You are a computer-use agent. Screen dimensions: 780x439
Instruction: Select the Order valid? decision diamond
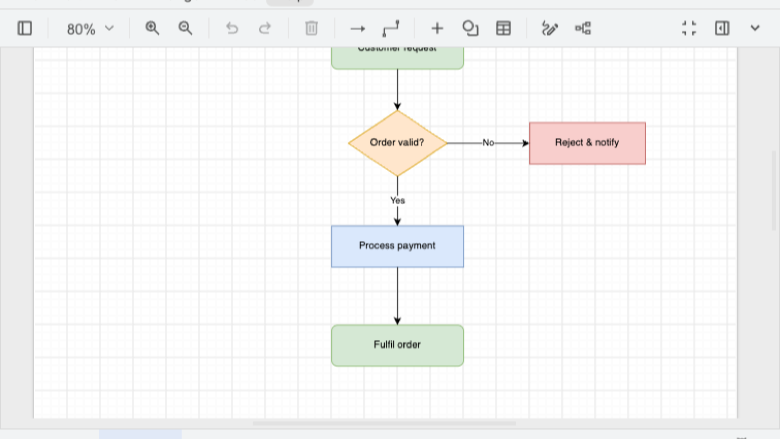[397, 143]
